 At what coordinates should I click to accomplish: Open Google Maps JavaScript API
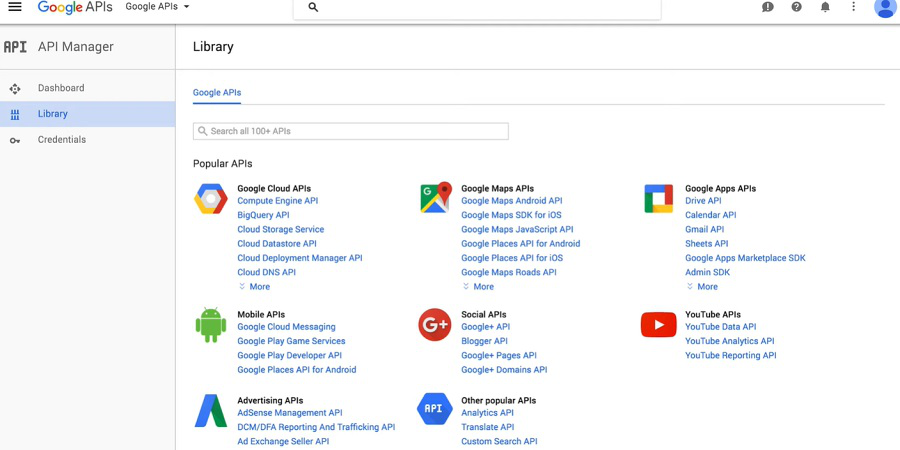[517, 230]
